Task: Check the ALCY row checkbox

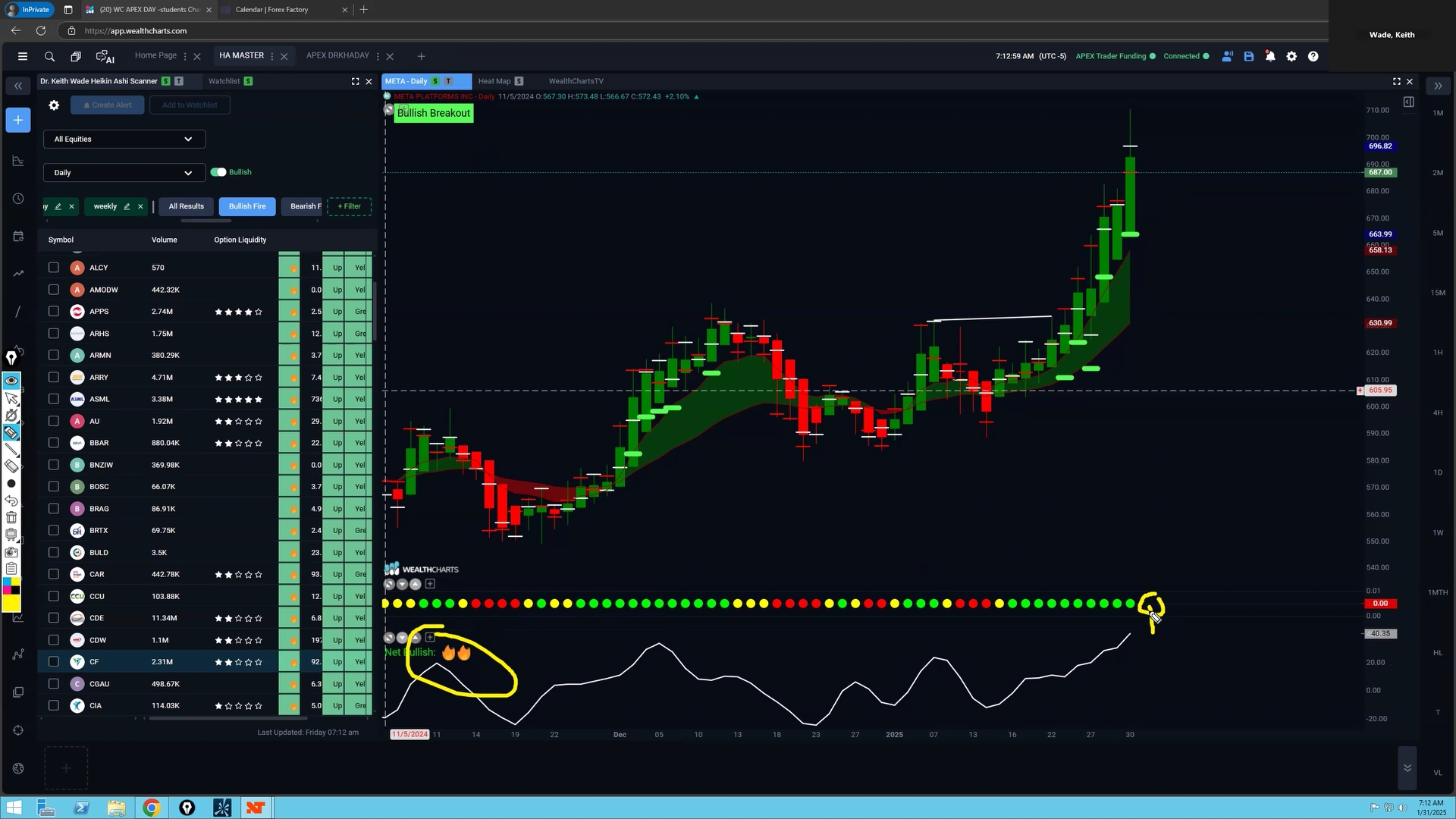Action: coord(53,268)
